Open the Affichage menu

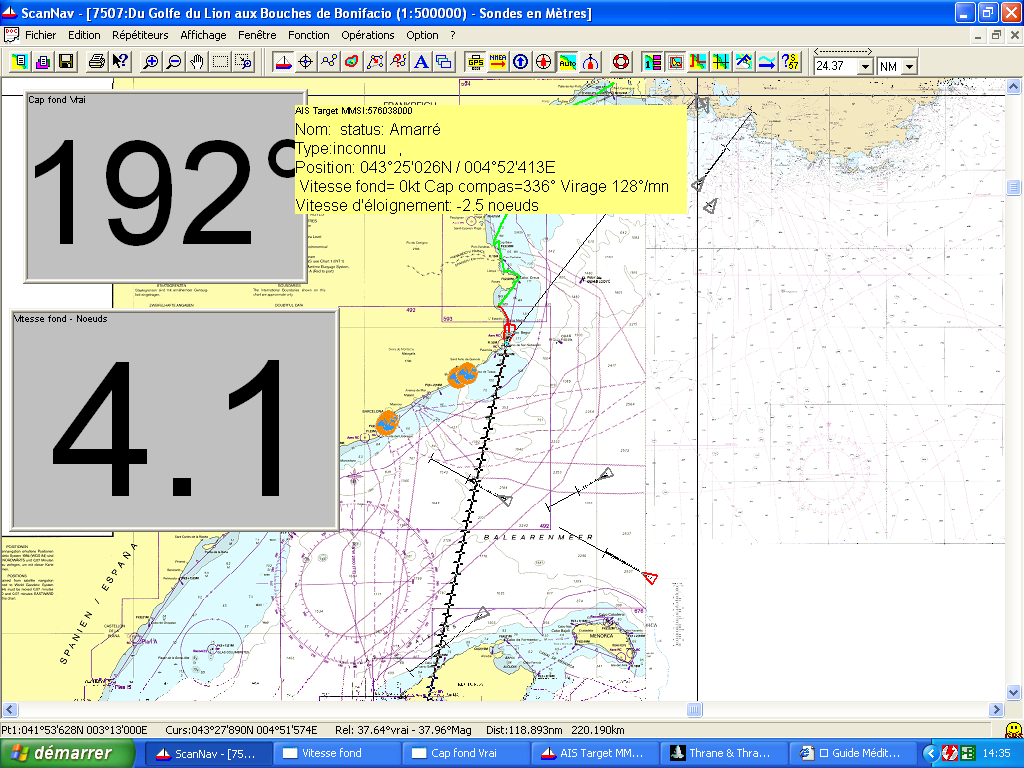point(203,35)
